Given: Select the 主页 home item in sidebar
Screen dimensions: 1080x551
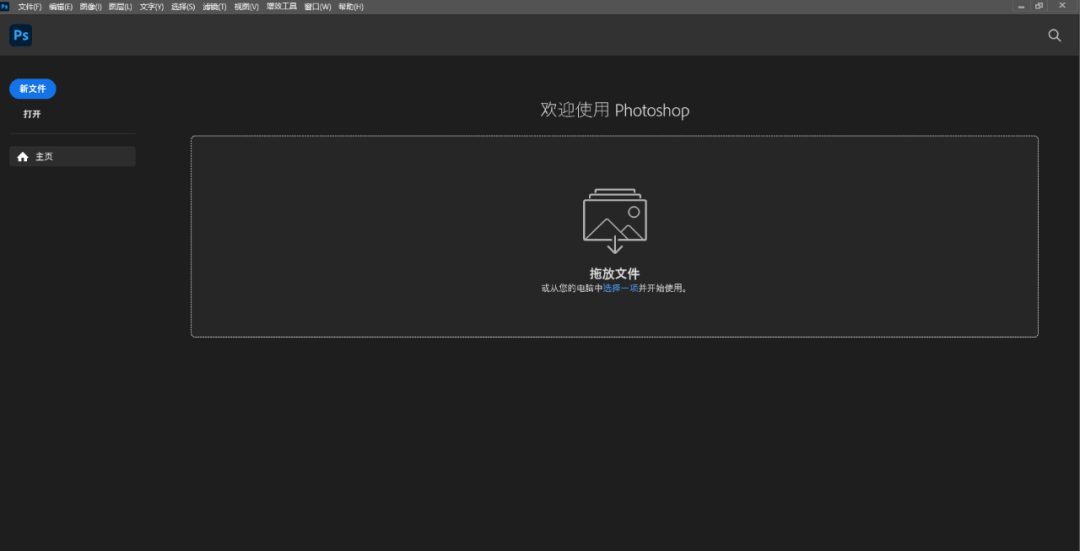Looking at the screenshot, I should coord(72,157).
